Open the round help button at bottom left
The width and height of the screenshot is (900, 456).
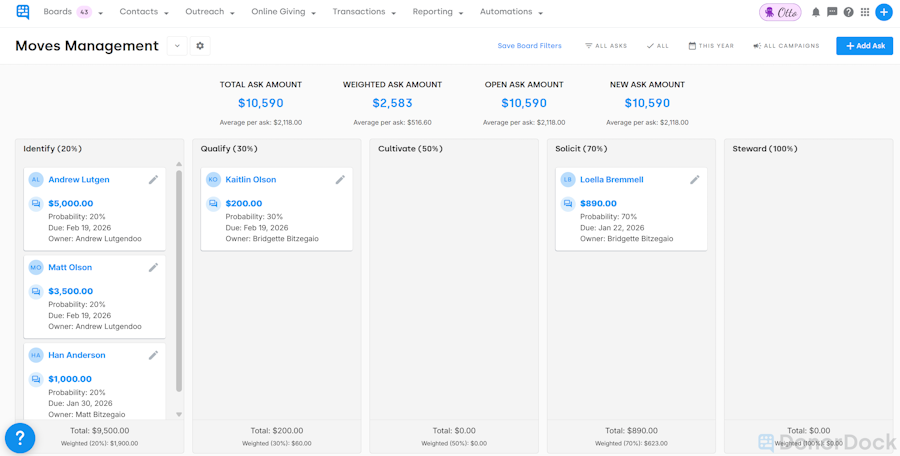tap(20, 439)
